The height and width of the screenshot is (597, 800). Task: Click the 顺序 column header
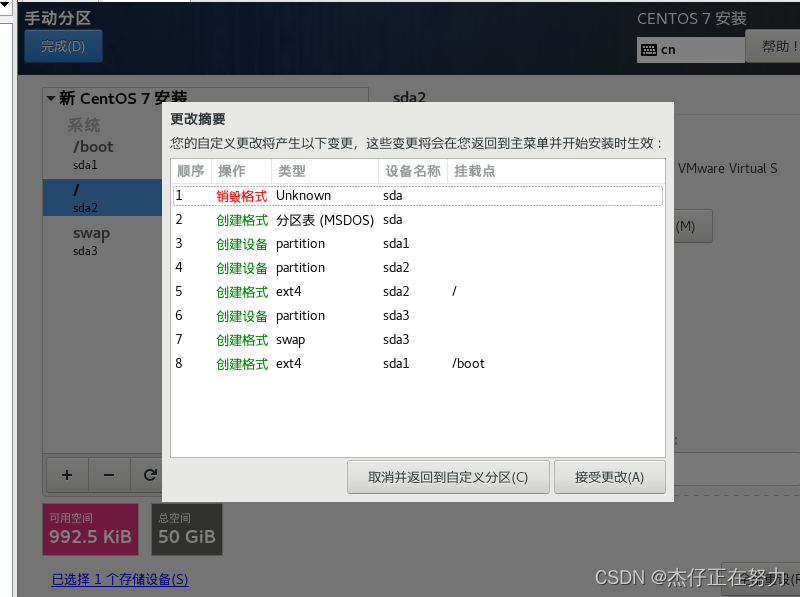tap(191, 171)
